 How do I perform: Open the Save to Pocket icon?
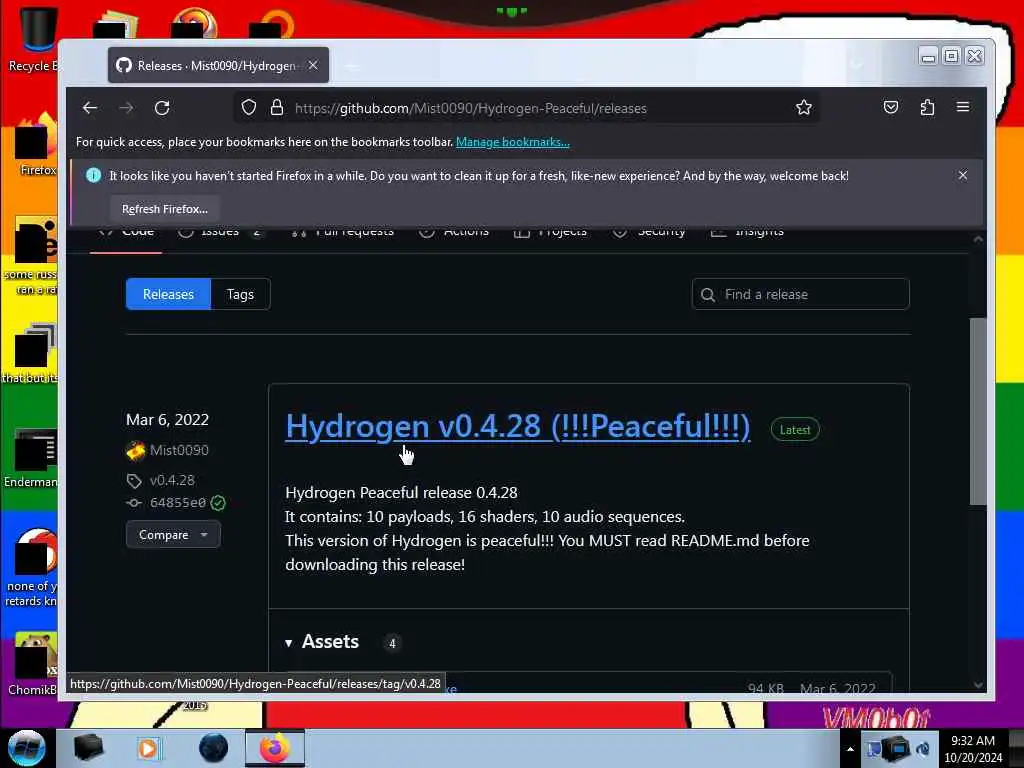(891, 107)
